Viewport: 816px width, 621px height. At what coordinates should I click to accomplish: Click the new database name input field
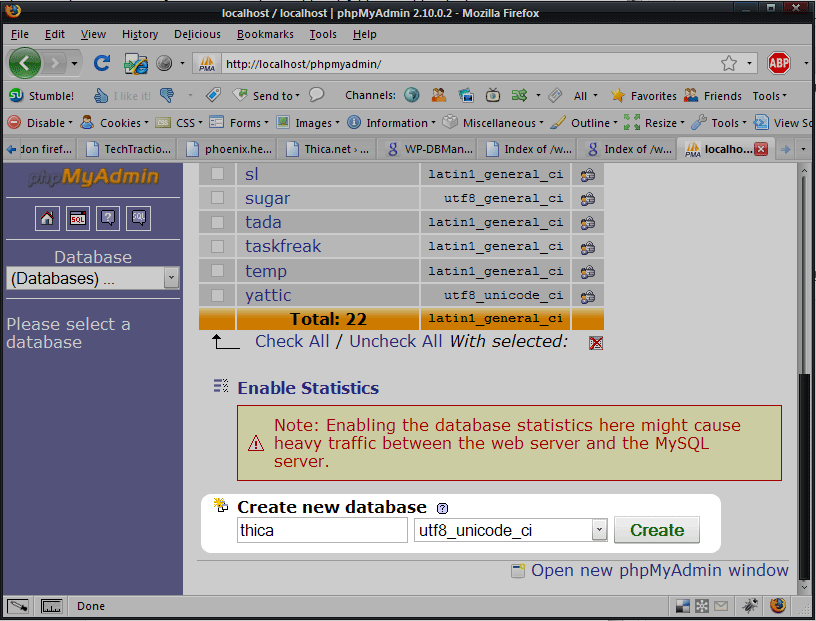(322, 530)
